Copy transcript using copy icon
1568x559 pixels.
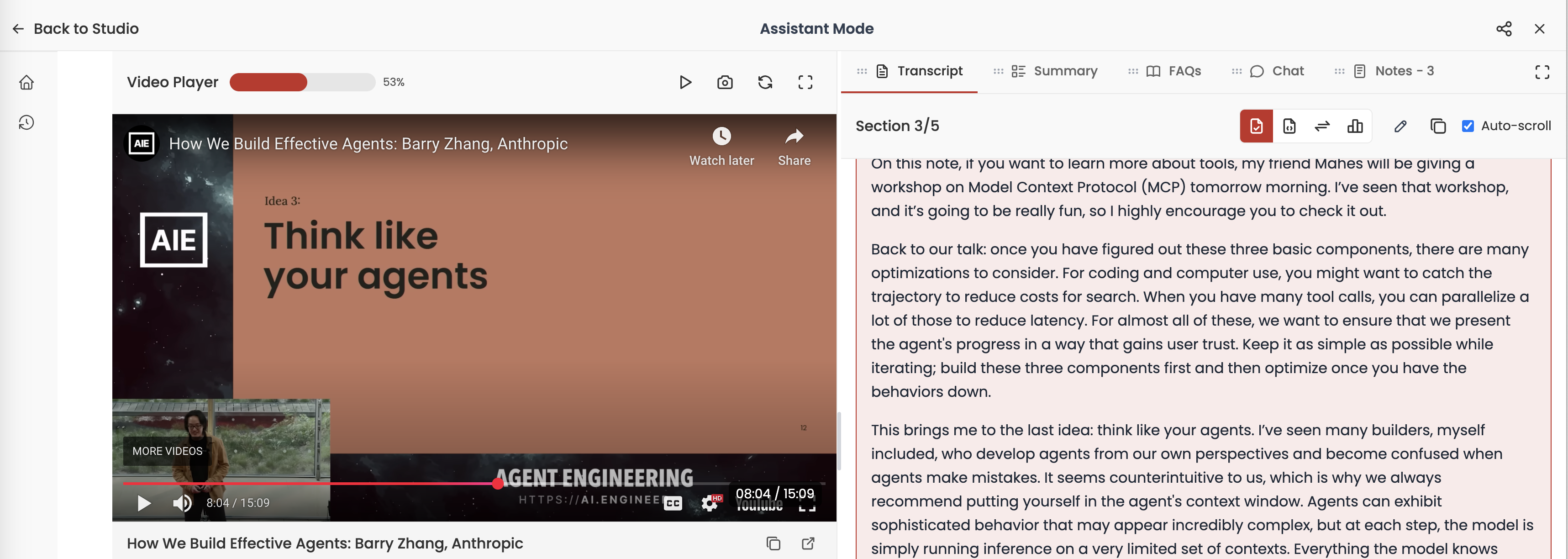(1437, 126)
